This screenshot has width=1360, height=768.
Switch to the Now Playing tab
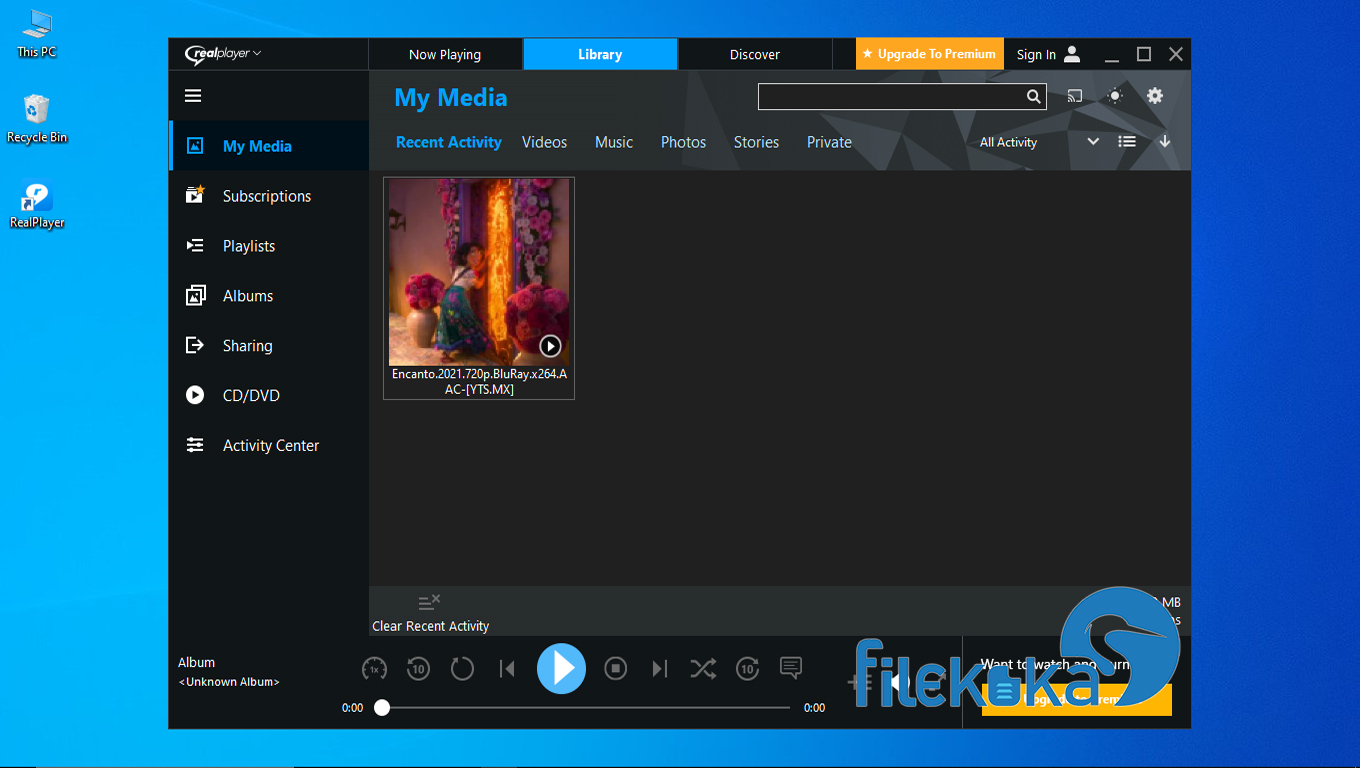click(445, 54)
